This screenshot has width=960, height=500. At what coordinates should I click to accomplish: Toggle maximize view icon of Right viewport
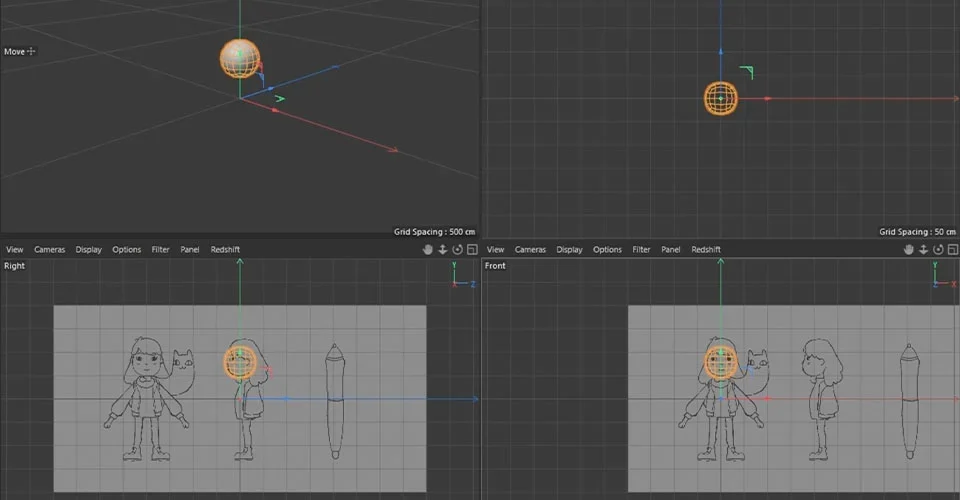(x=472, y=250)
